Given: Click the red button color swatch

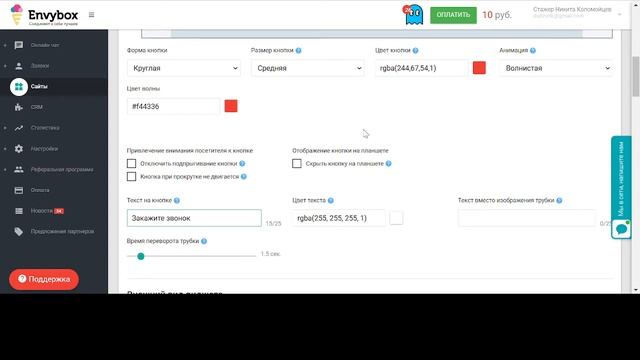Looking at the screenshot, I should click(x=479, y=68).
